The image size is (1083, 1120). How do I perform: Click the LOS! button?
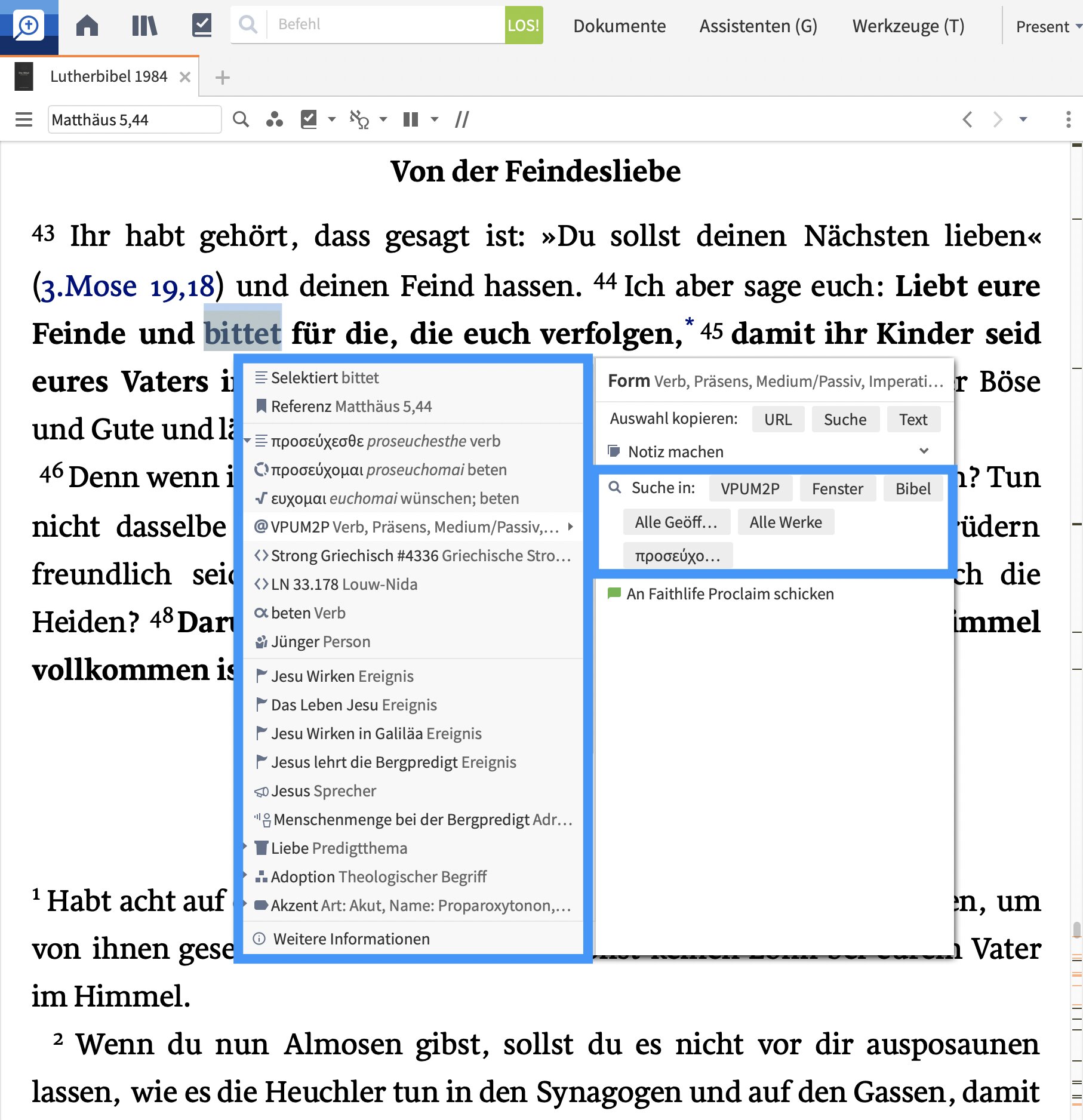point(524,25)
